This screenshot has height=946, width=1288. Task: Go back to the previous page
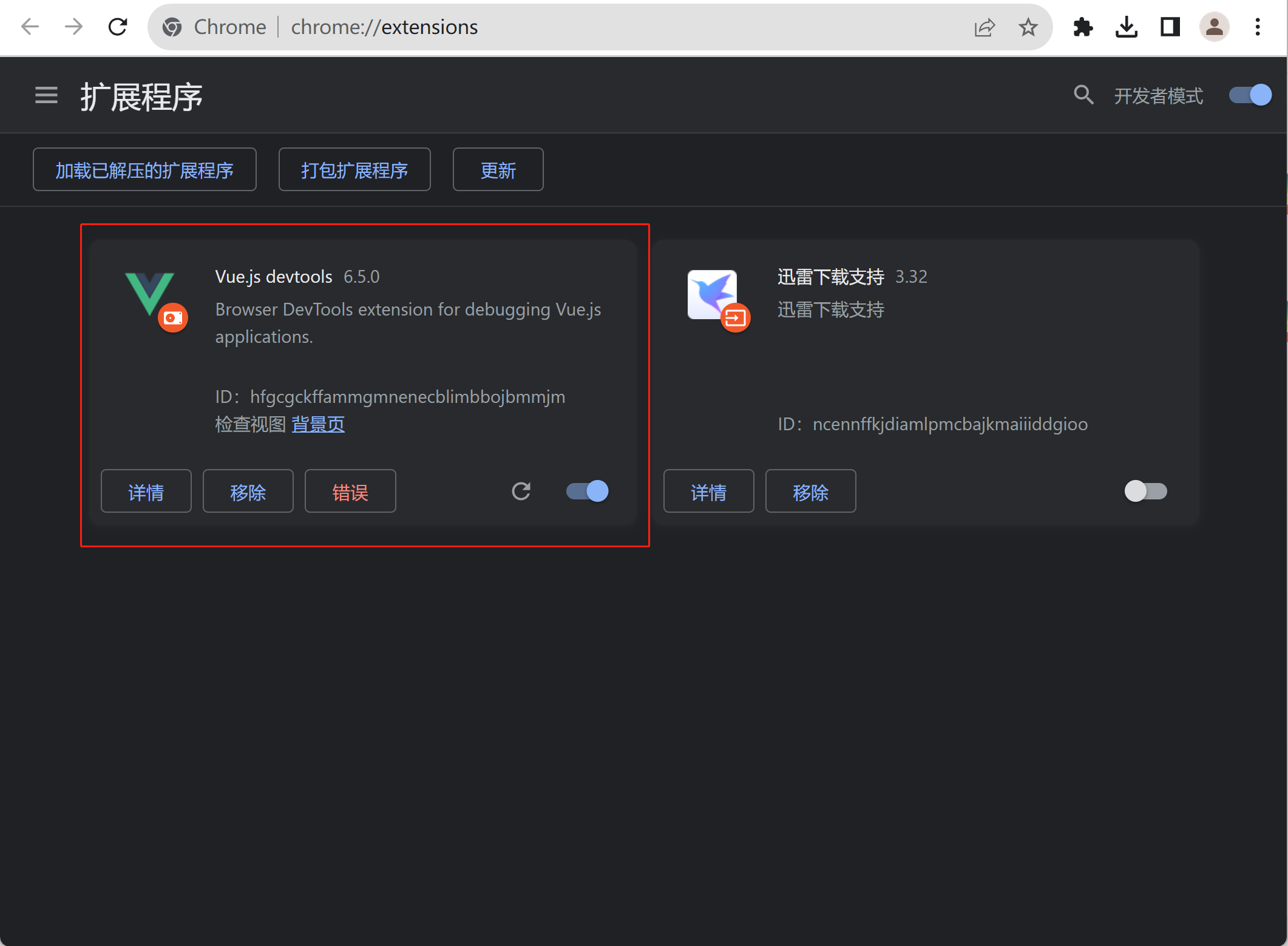pos(30,27)
